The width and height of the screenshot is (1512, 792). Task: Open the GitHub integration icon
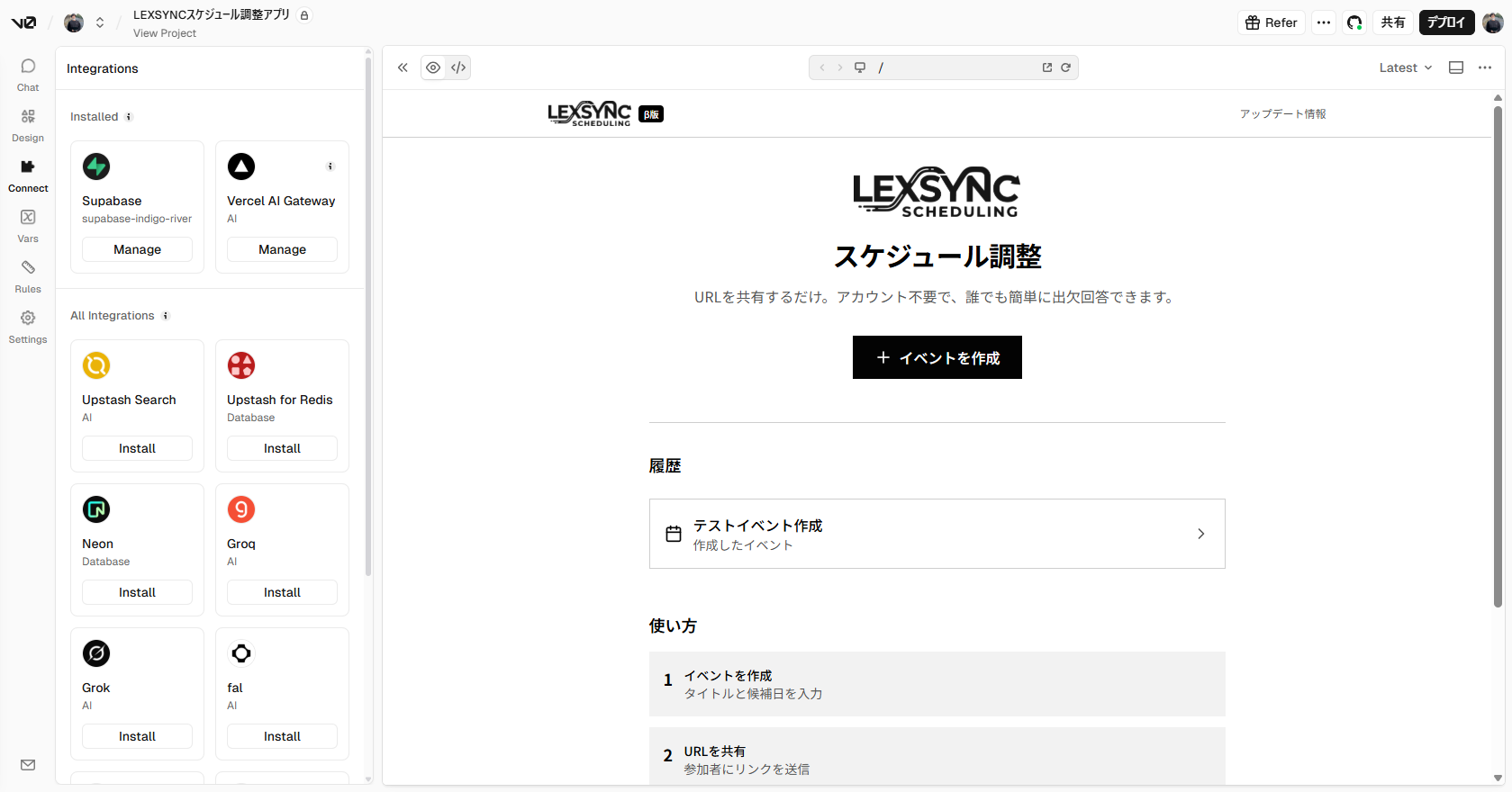1354,22
